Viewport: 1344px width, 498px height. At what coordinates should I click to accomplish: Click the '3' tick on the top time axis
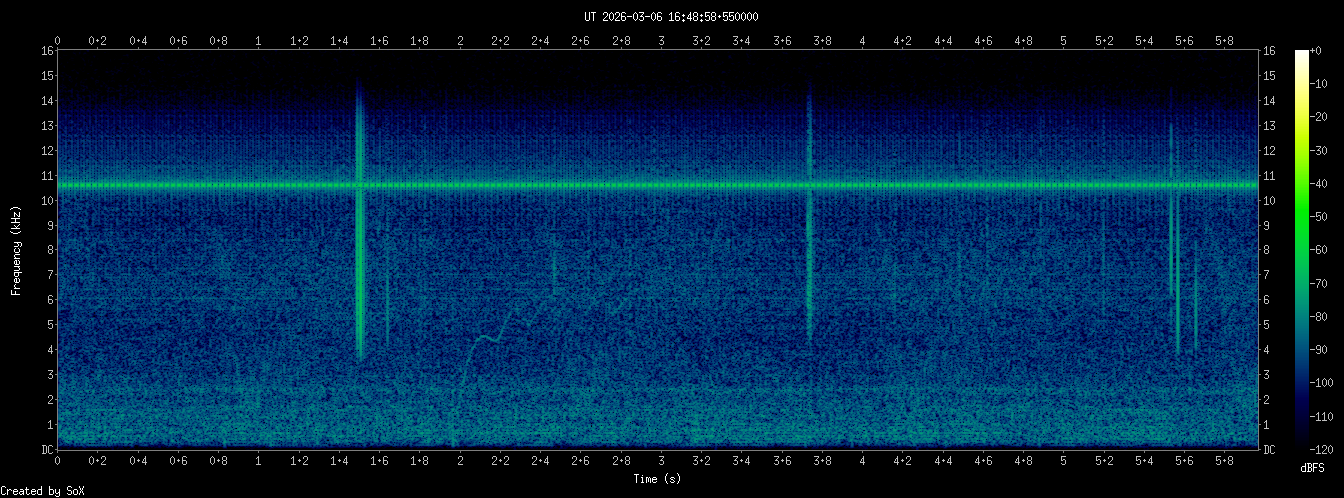(661, 41)
